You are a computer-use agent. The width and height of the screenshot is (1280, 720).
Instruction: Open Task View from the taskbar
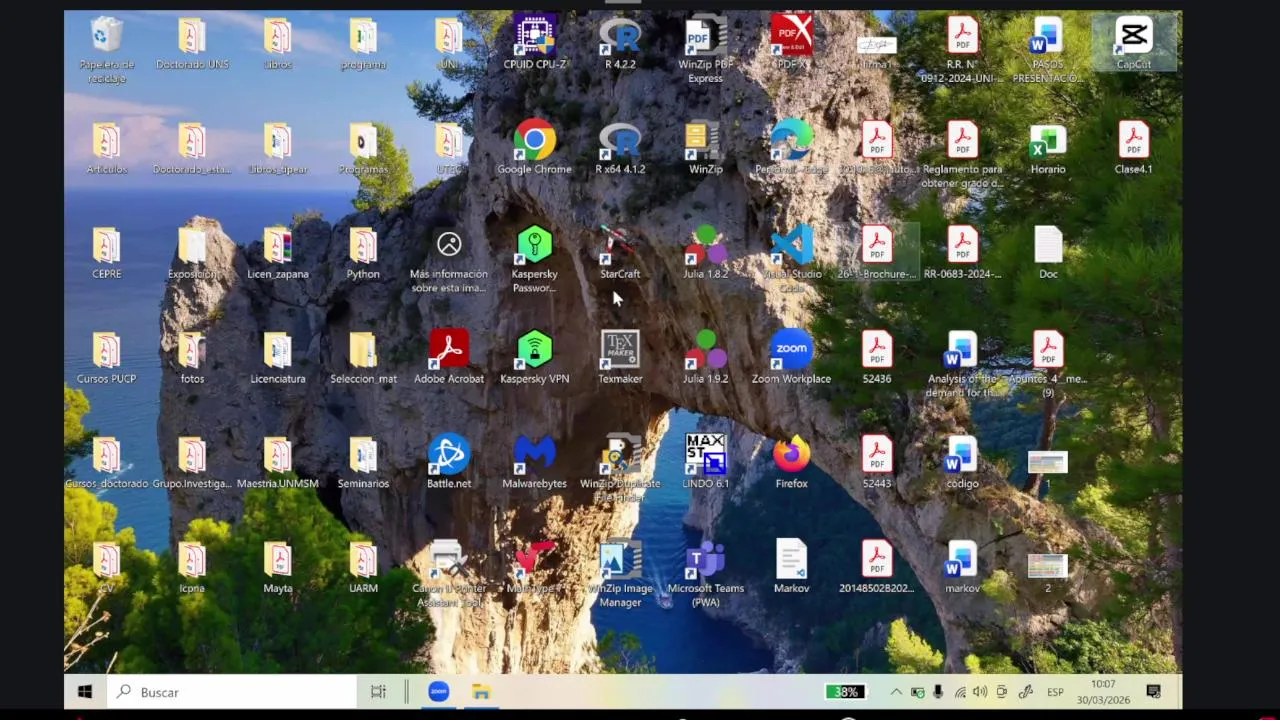(378, 692)
